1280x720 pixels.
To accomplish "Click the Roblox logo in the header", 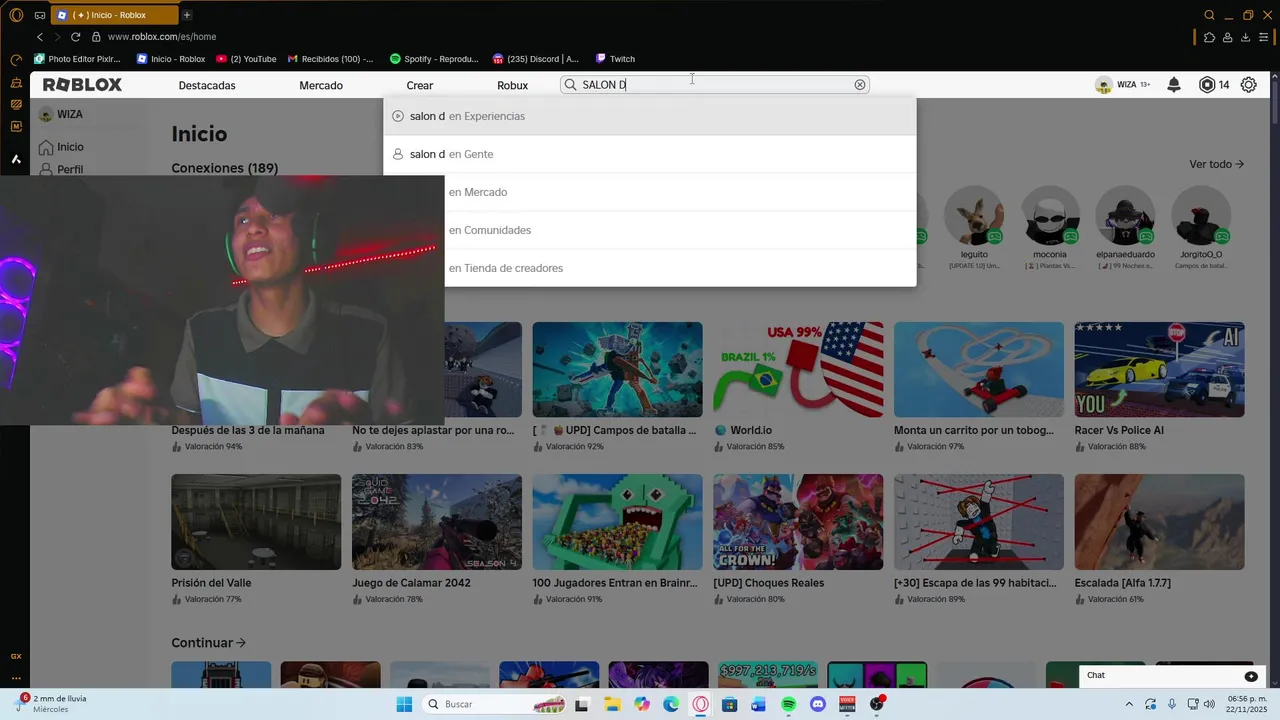I will click(82, 85).
